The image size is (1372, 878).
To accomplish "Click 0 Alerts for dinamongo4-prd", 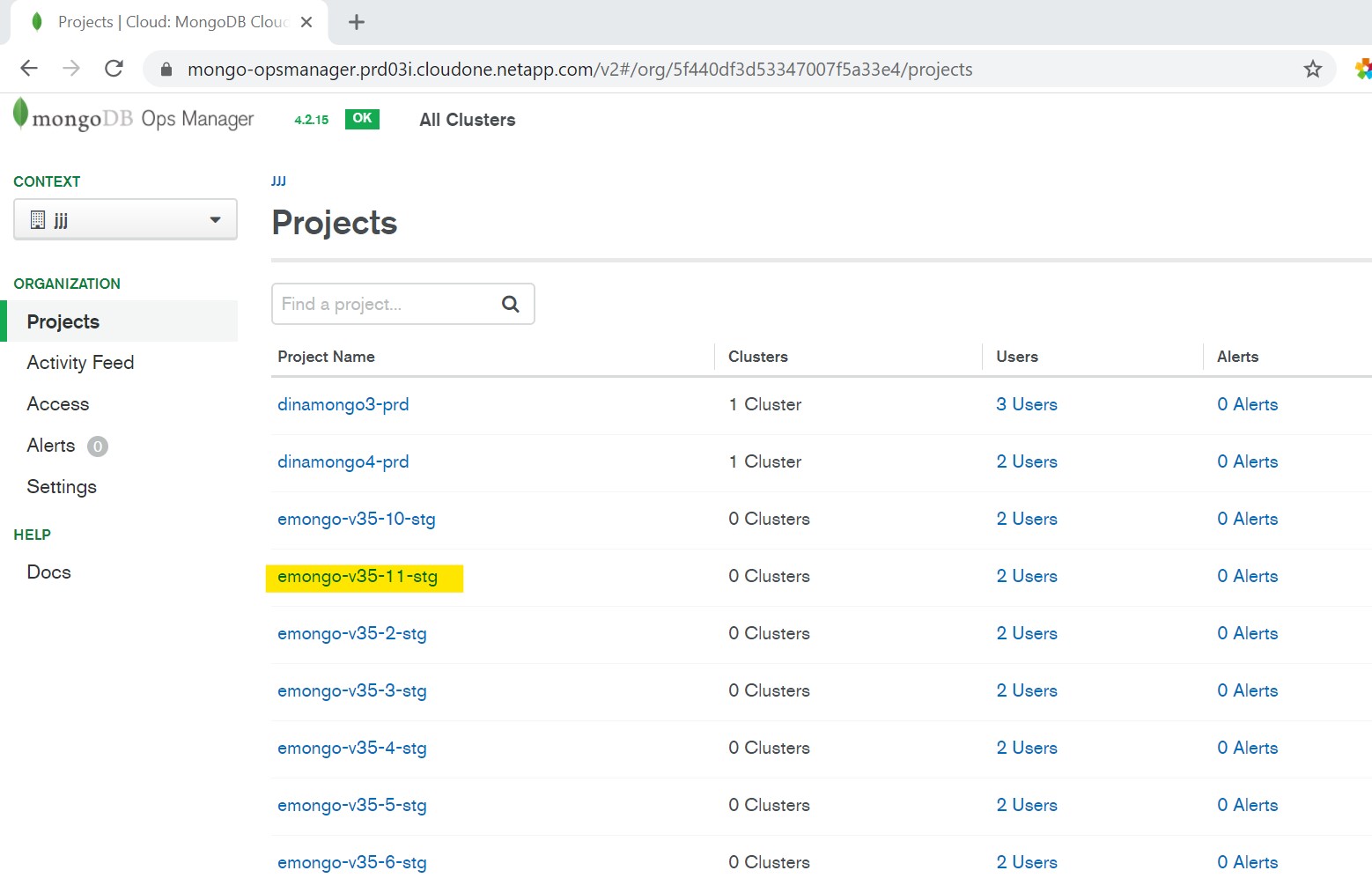I will (x=1247, y=462).
